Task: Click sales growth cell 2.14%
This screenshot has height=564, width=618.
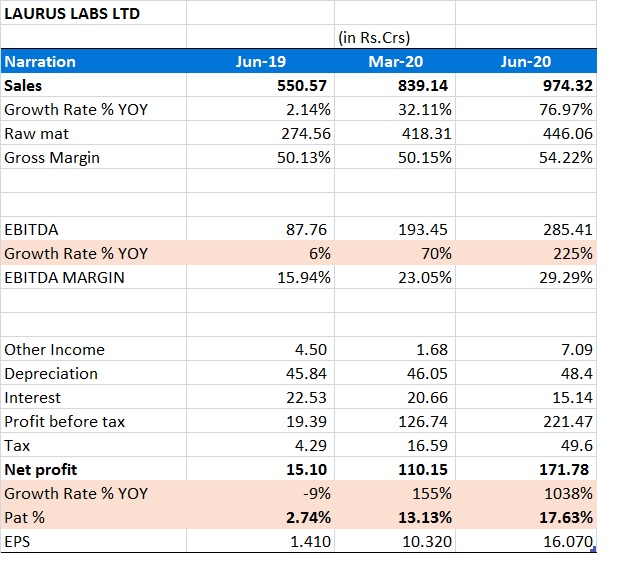Action: point(261,110)
